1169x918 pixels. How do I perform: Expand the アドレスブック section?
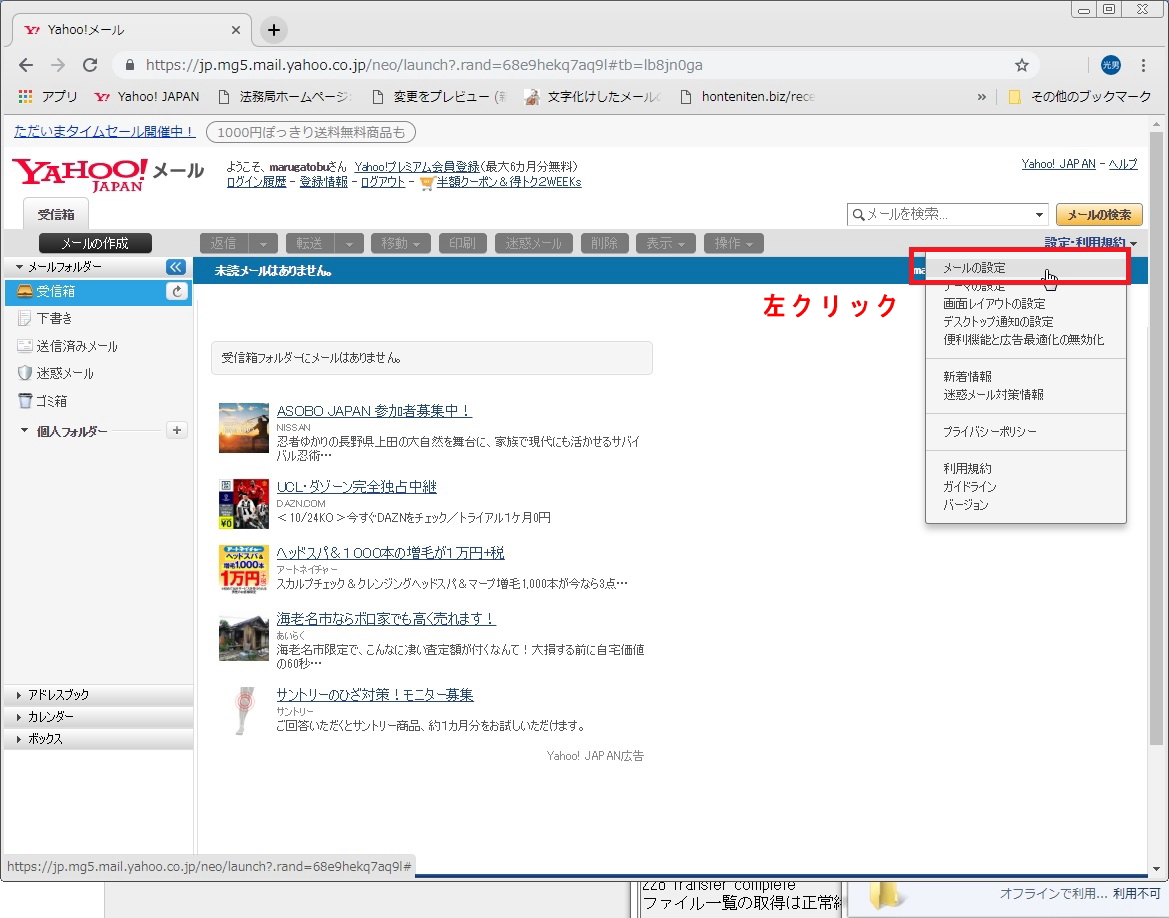58,695
